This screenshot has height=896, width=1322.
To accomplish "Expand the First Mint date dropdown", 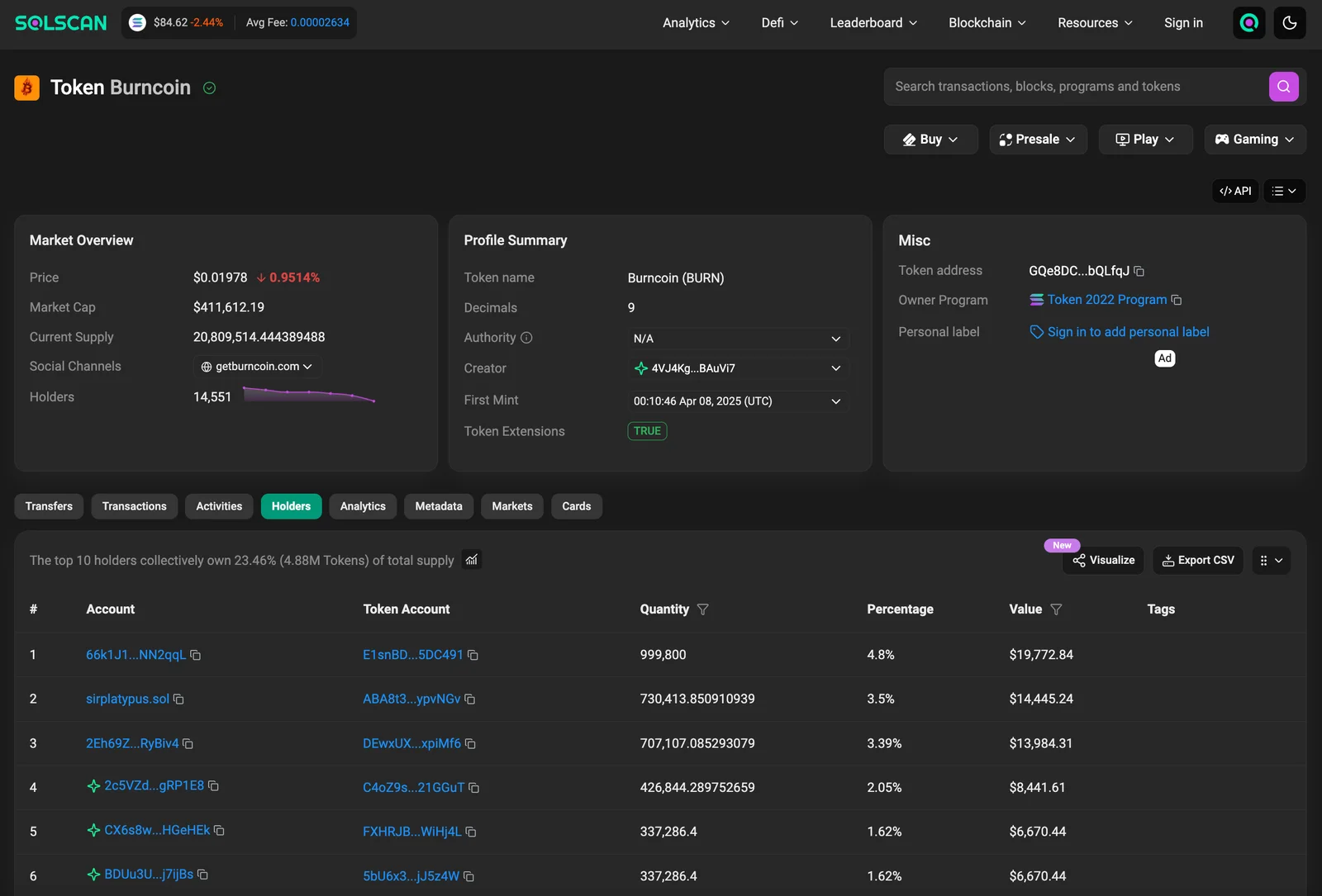I will coord(835,401).
